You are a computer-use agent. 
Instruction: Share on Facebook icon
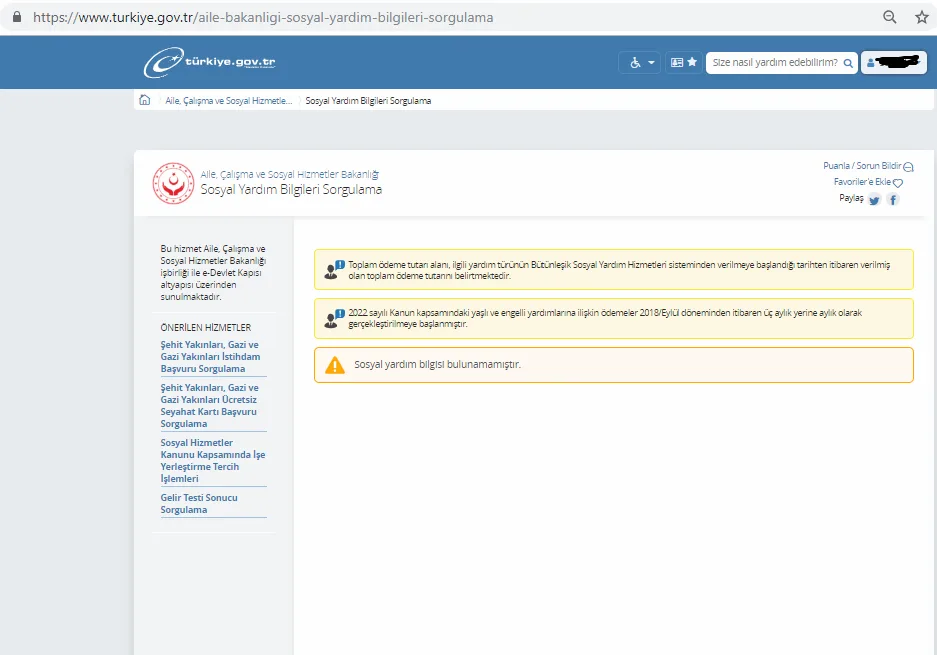(893, 200)
